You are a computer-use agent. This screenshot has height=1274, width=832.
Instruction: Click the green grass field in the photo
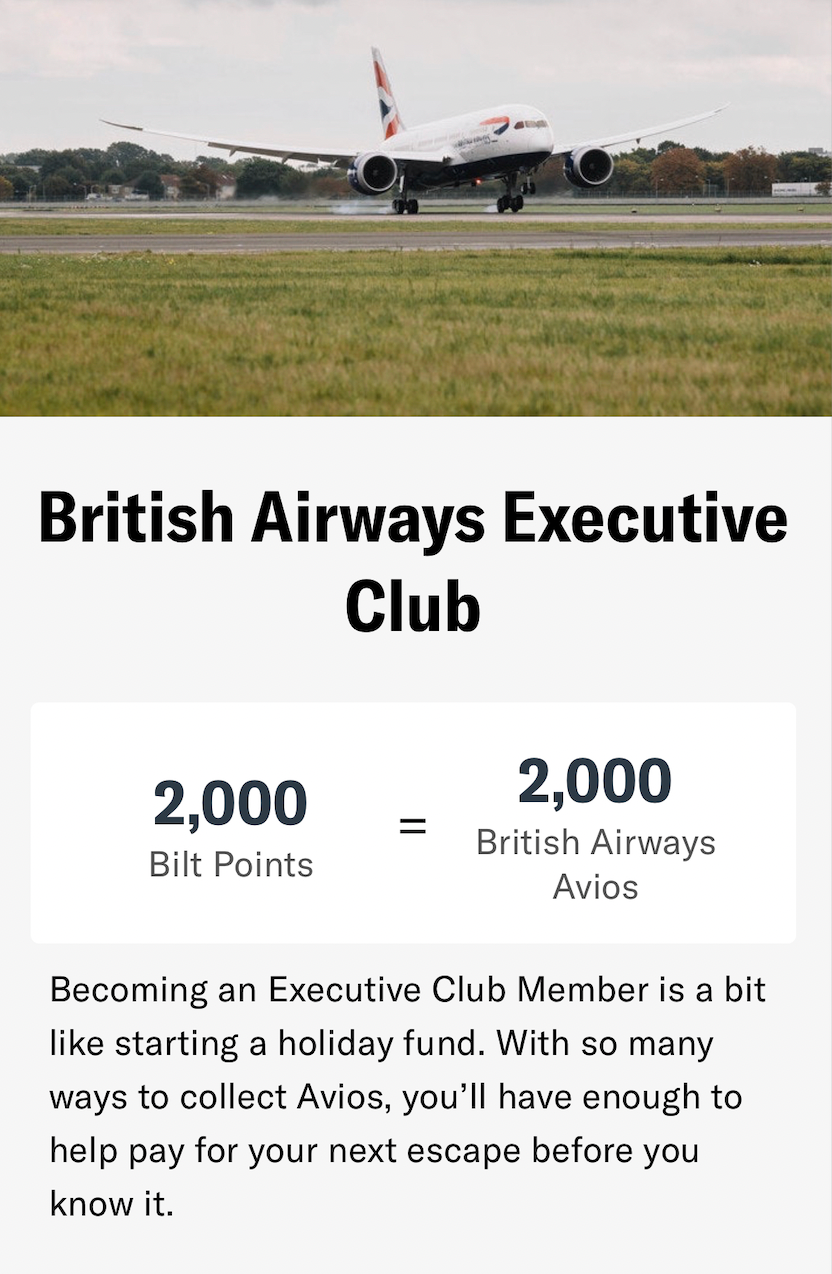point(416,333)
